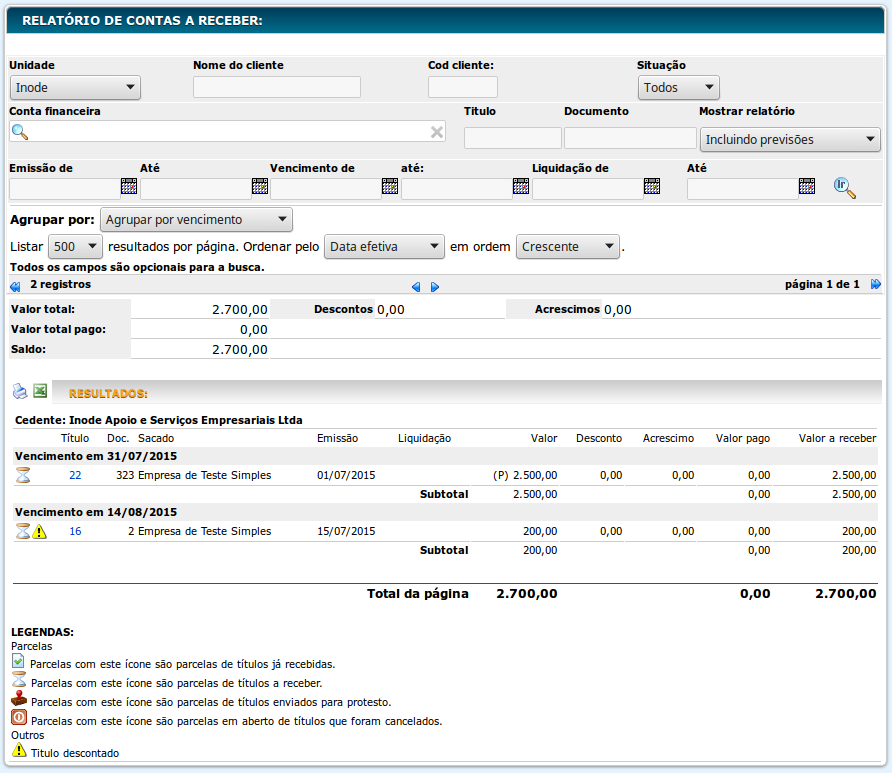Open calendar for Vencimento de field
892x773 pixels.
coord(390,186)
